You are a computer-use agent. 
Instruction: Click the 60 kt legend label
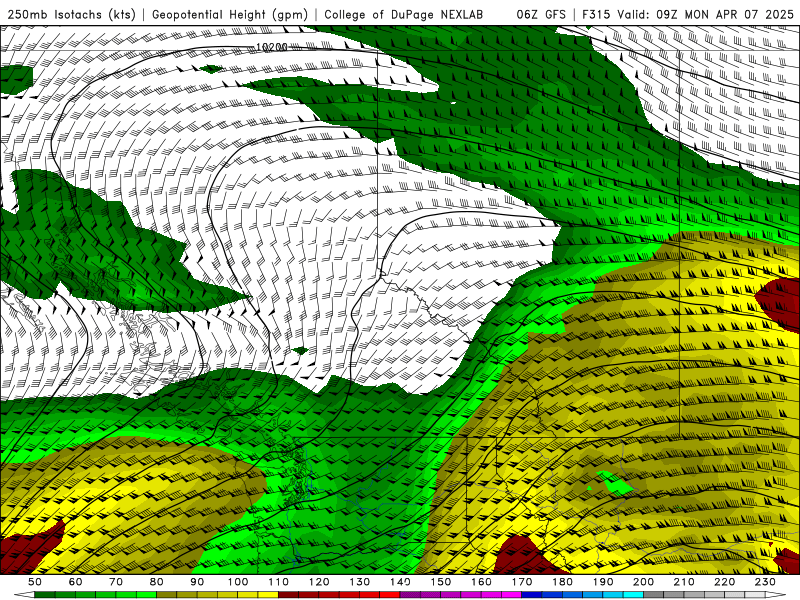pyautogui.click(x=76, y=582)
